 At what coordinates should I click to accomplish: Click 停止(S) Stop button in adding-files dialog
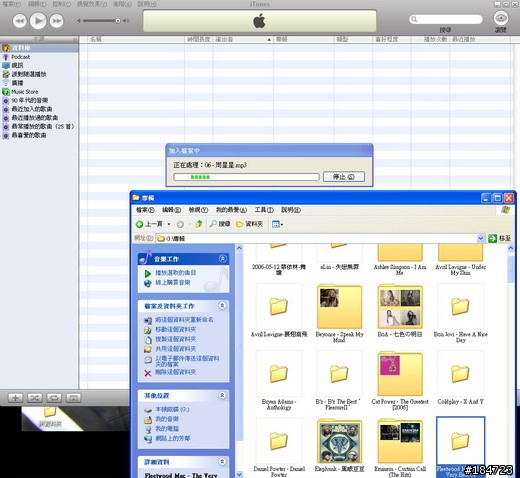(x=344, y=177)
